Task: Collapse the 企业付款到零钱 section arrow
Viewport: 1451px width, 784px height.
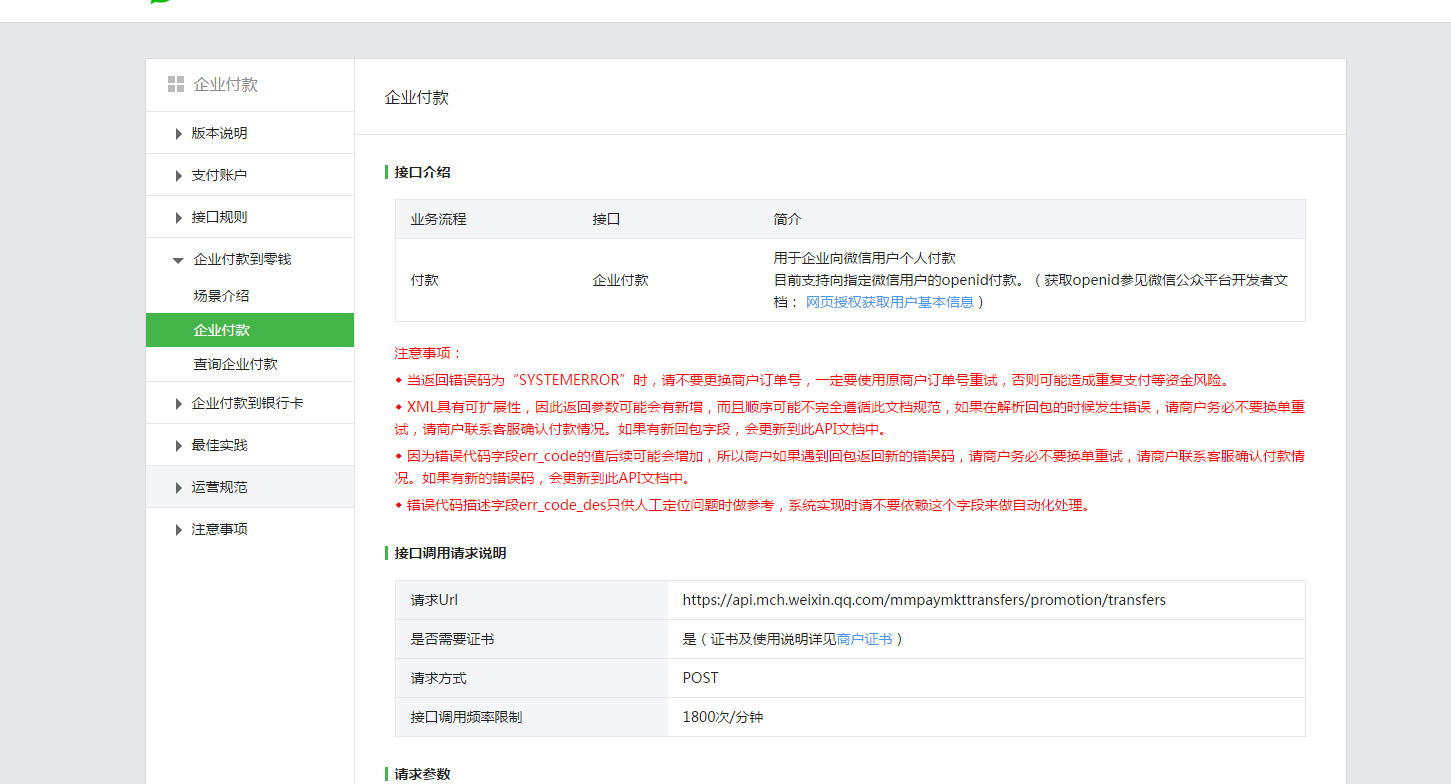Action: [x=178, y=259]
